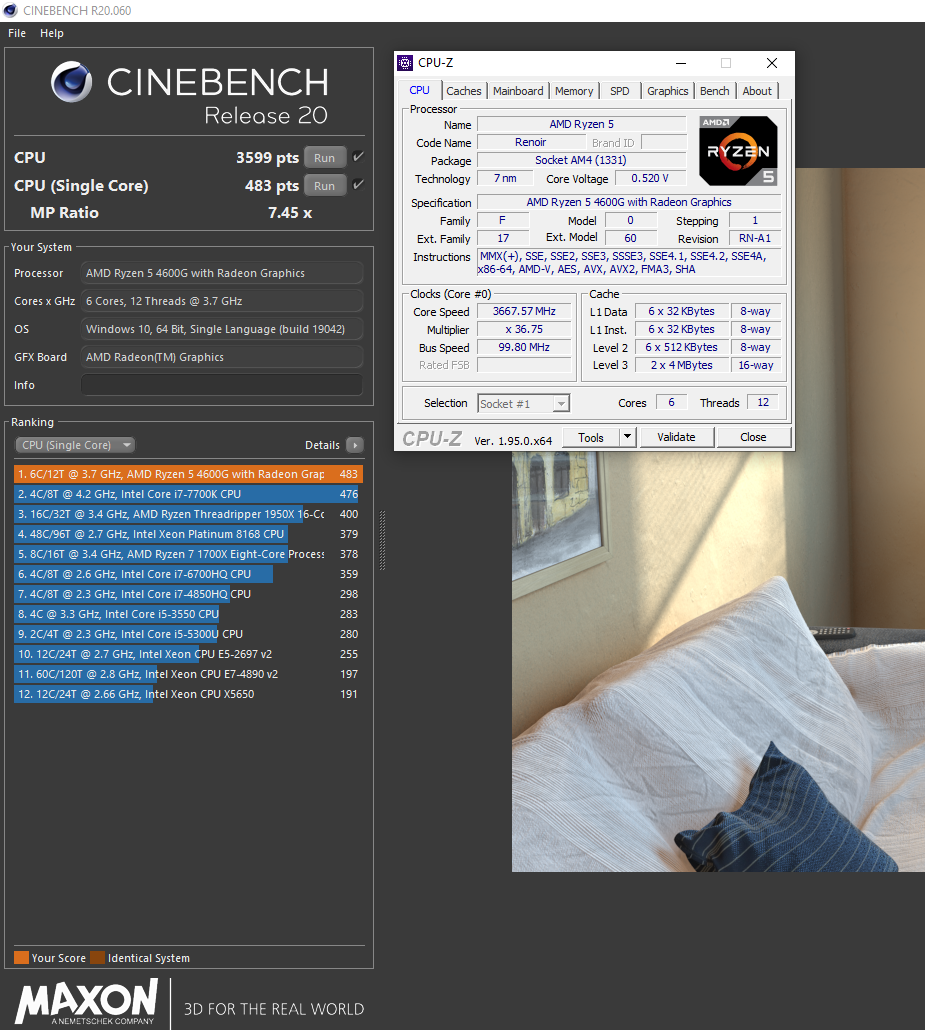Select ranking row 7 Core i7-4850HQ

click(188, 594)
